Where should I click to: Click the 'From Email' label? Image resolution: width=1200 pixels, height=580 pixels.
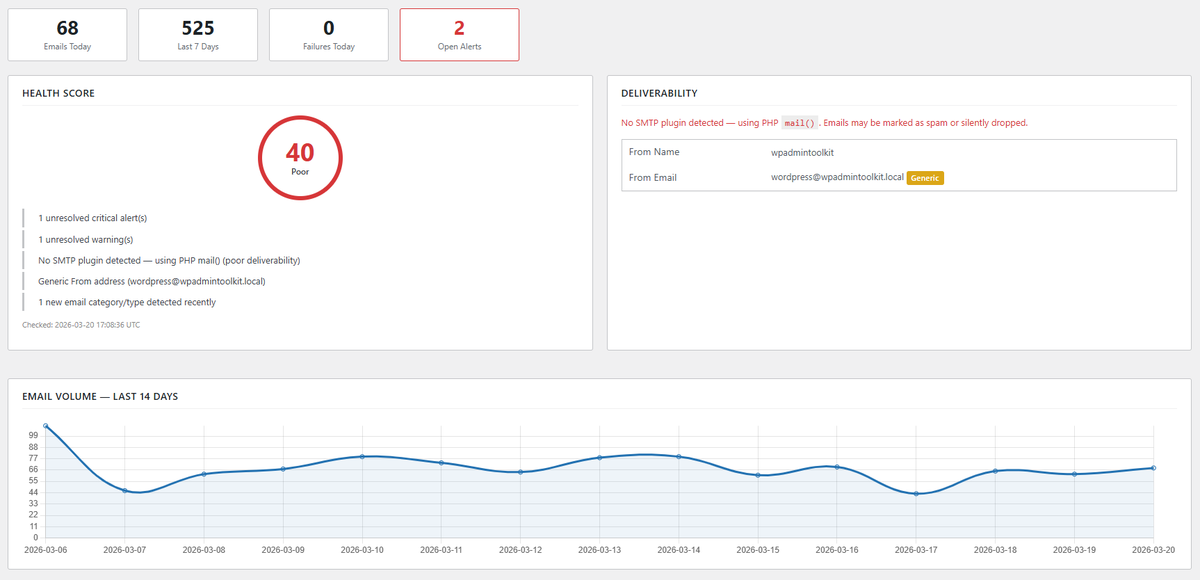[653, 178]
